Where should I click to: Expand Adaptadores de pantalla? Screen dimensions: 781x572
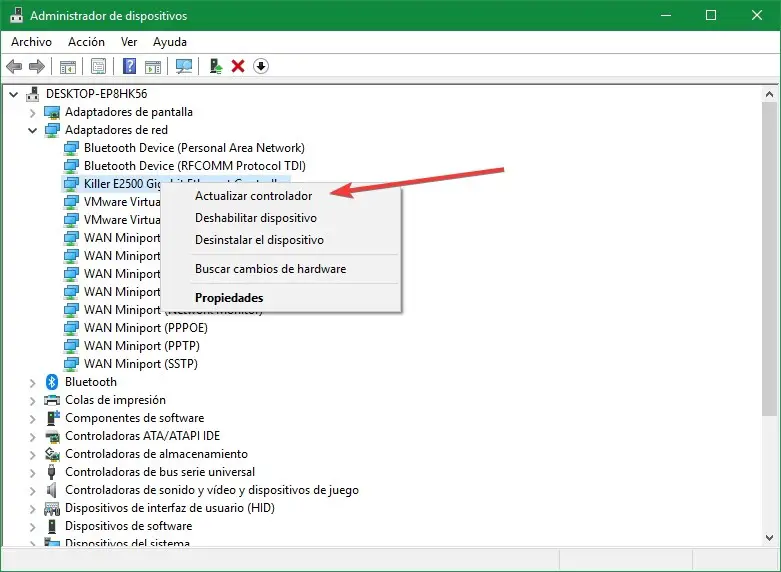click(x=33, y=113)
